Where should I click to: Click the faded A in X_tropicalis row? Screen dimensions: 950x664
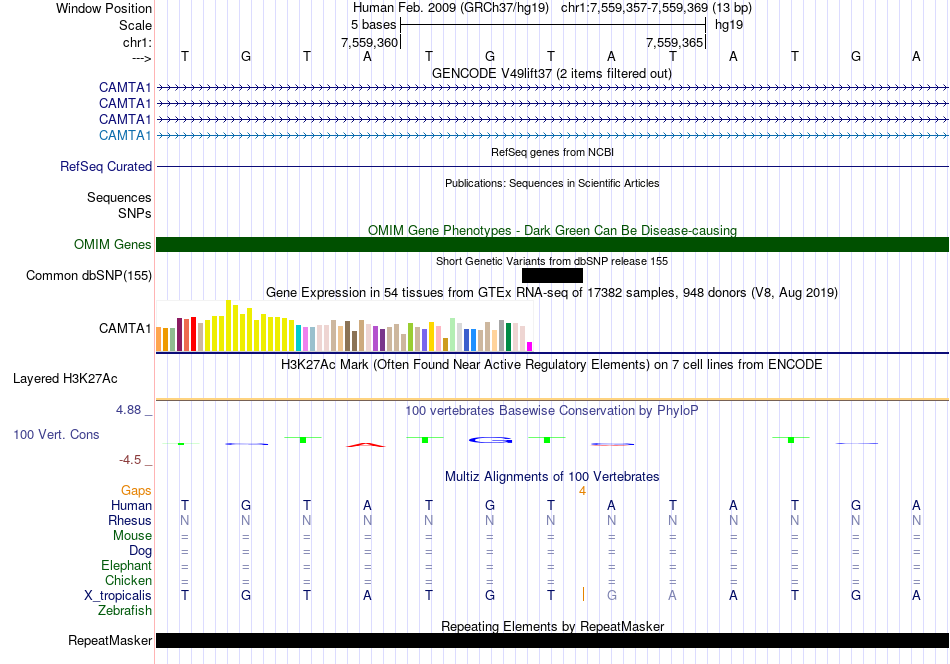coord(673,596)
